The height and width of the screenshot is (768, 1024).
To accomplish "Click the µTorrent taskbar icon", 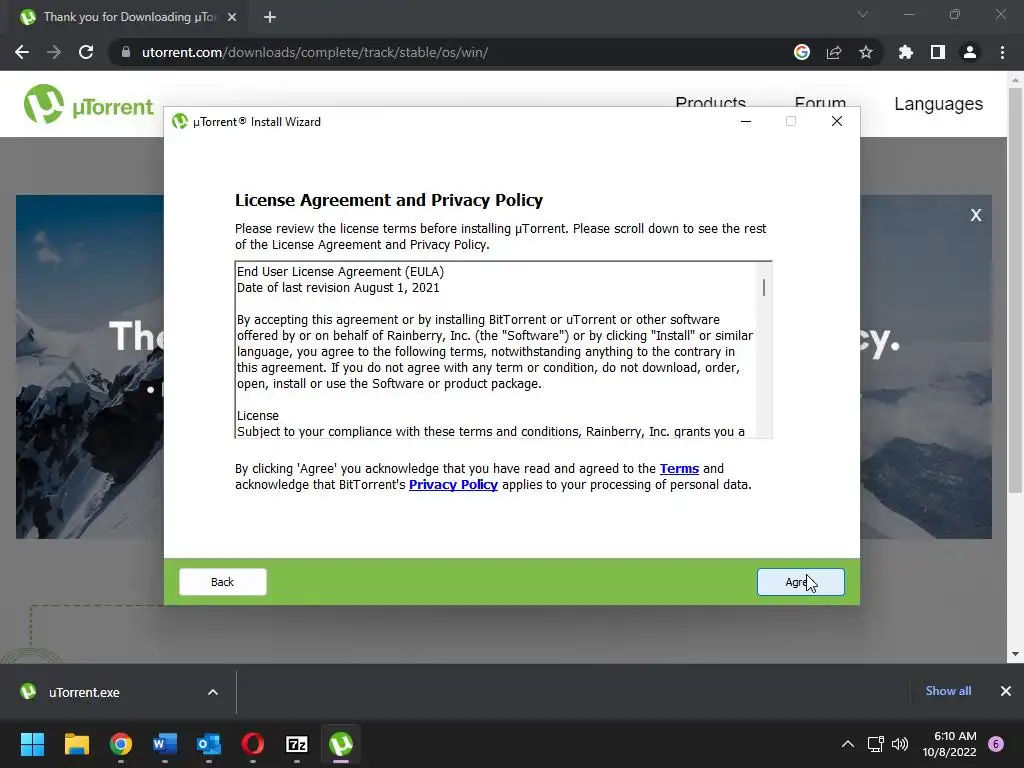I will pyautogui.click(x=341, y=744).
